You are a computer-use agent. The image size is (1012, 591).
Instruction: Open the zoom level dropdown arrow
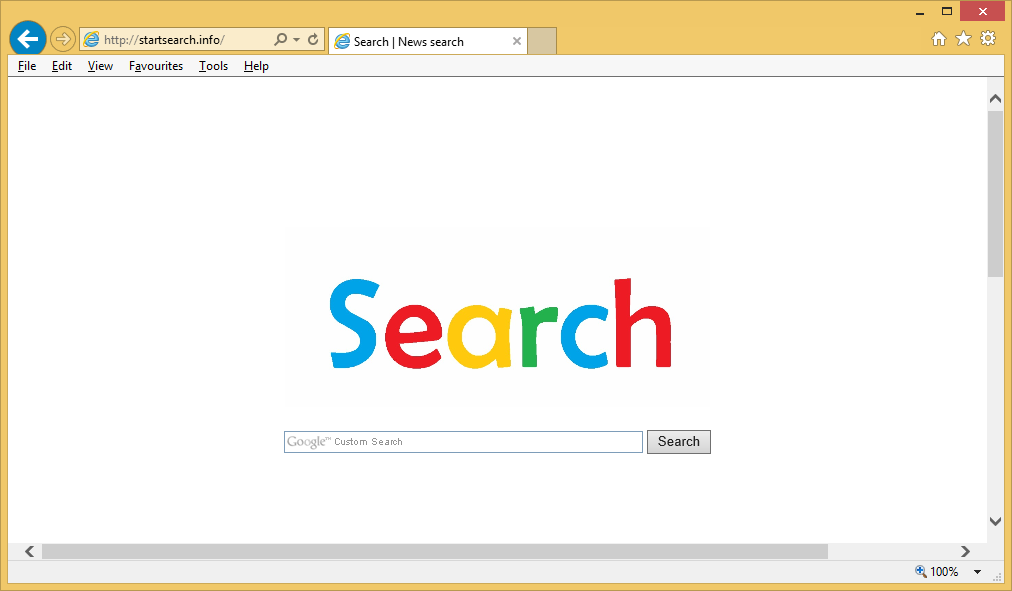coord(977,572)
